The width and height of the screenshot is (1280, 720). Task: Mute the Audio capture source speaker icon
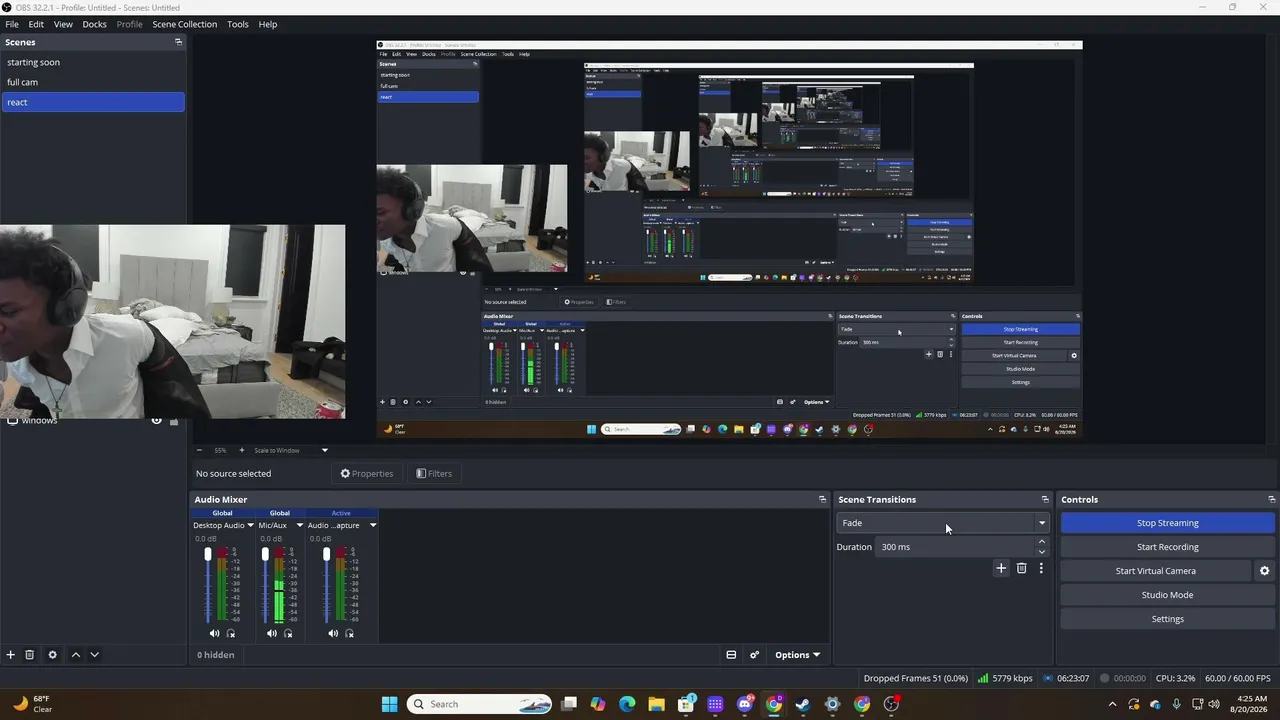(333, 633)
